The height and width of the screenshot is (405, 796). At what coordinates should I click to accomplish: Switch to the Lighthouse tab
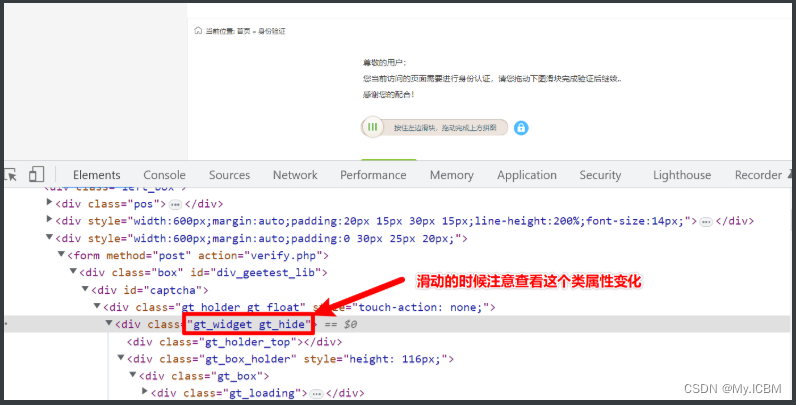point(682,175)
